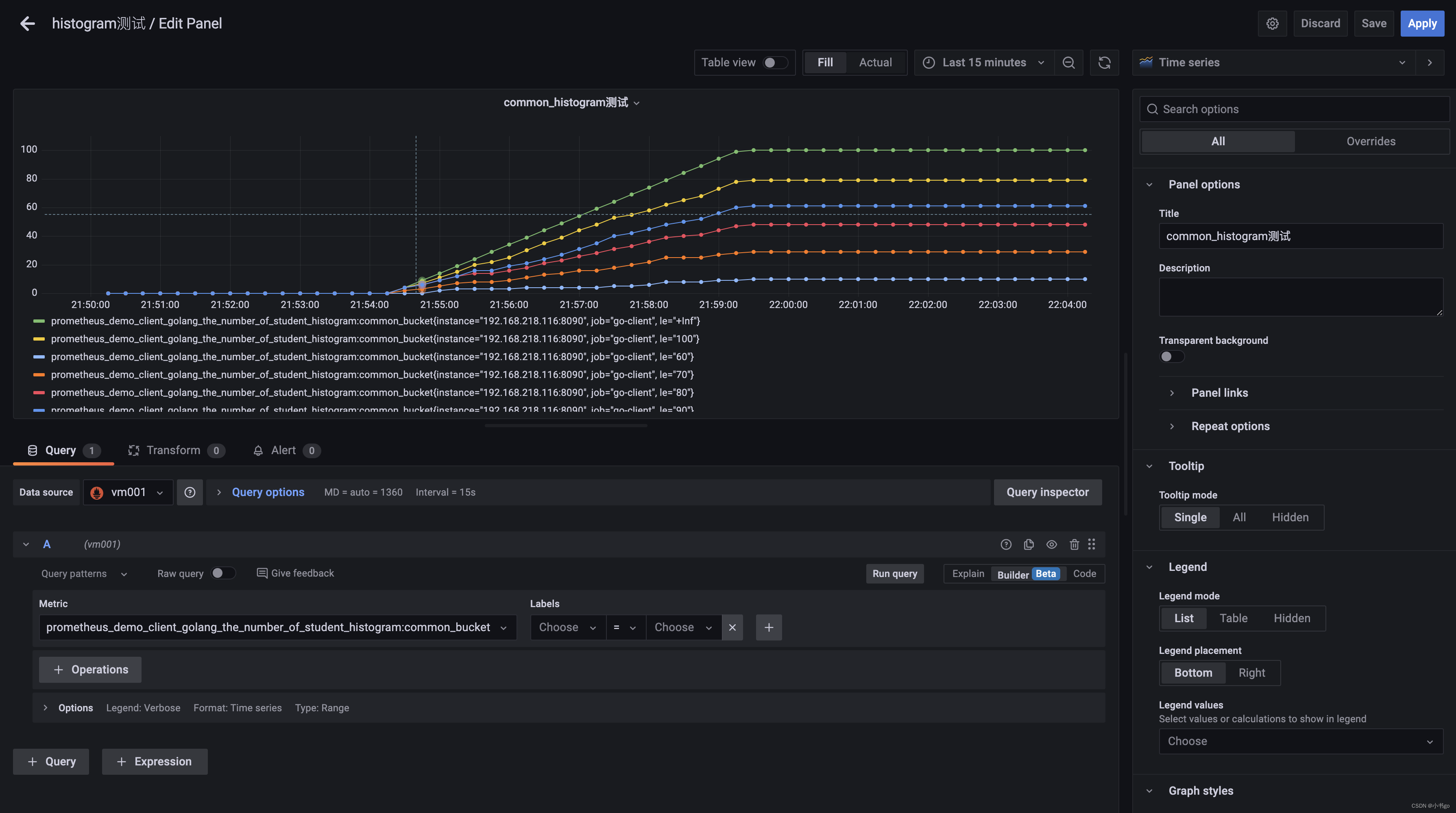Click the green +Inf legend color swatch
The image size is (1456, 813).
[x=39, y=321]
